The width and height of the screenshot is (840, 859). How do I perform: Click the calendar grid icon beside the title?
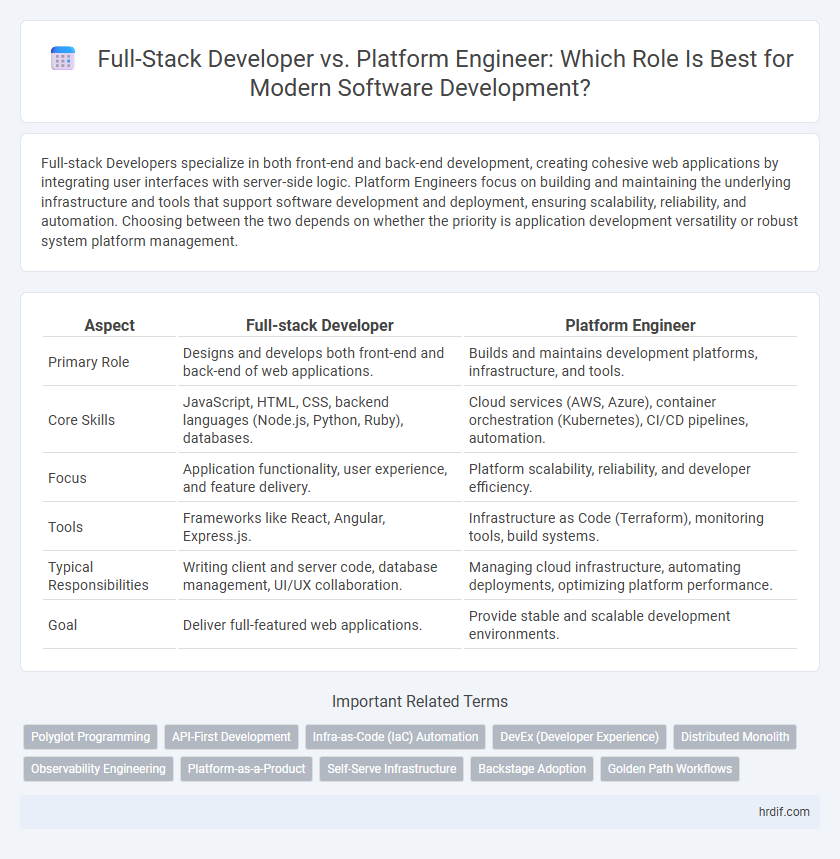click(x=62, y=59)
